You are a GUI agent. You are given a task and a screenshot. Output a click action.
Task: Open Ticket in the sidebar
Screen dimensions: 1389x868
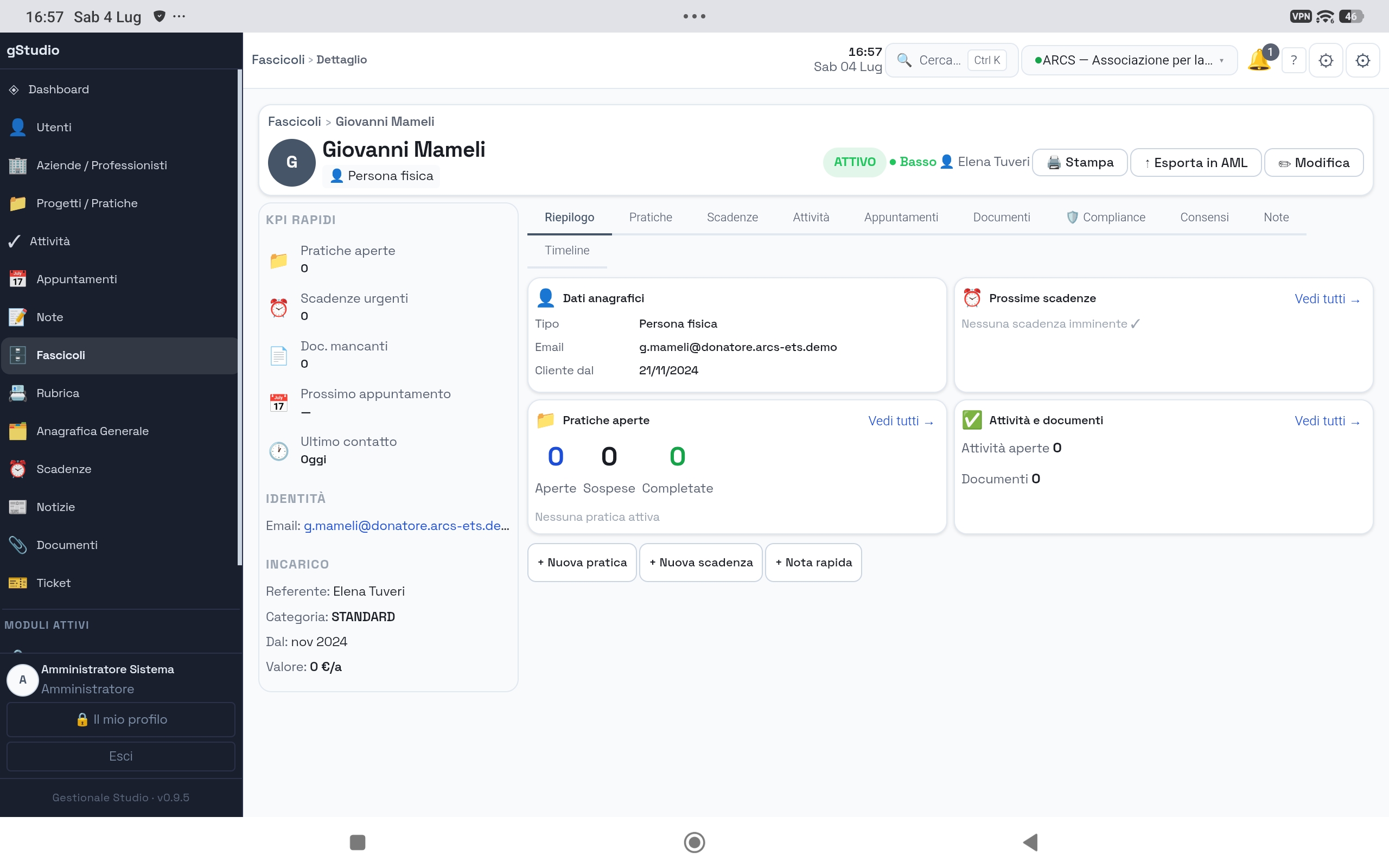(x=119, y=583)
